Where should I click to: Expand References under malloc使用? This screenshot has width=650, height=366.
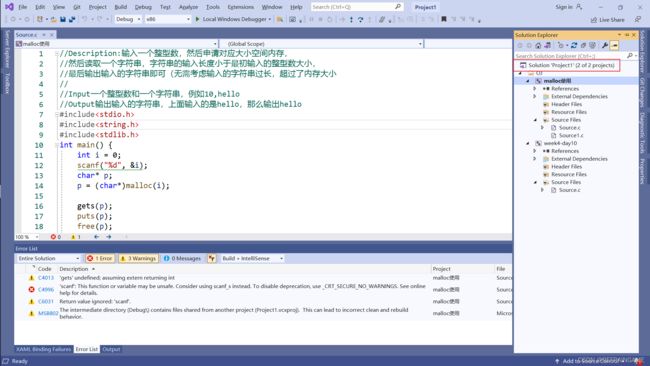(535, 89)
